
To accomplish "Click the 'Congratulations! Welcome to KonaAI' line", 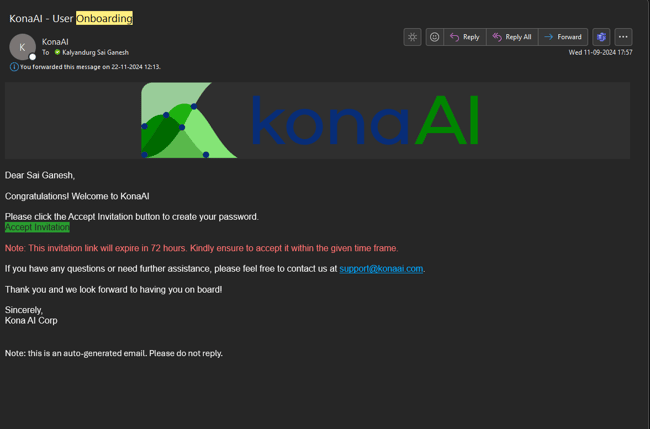I will point(77,196).
